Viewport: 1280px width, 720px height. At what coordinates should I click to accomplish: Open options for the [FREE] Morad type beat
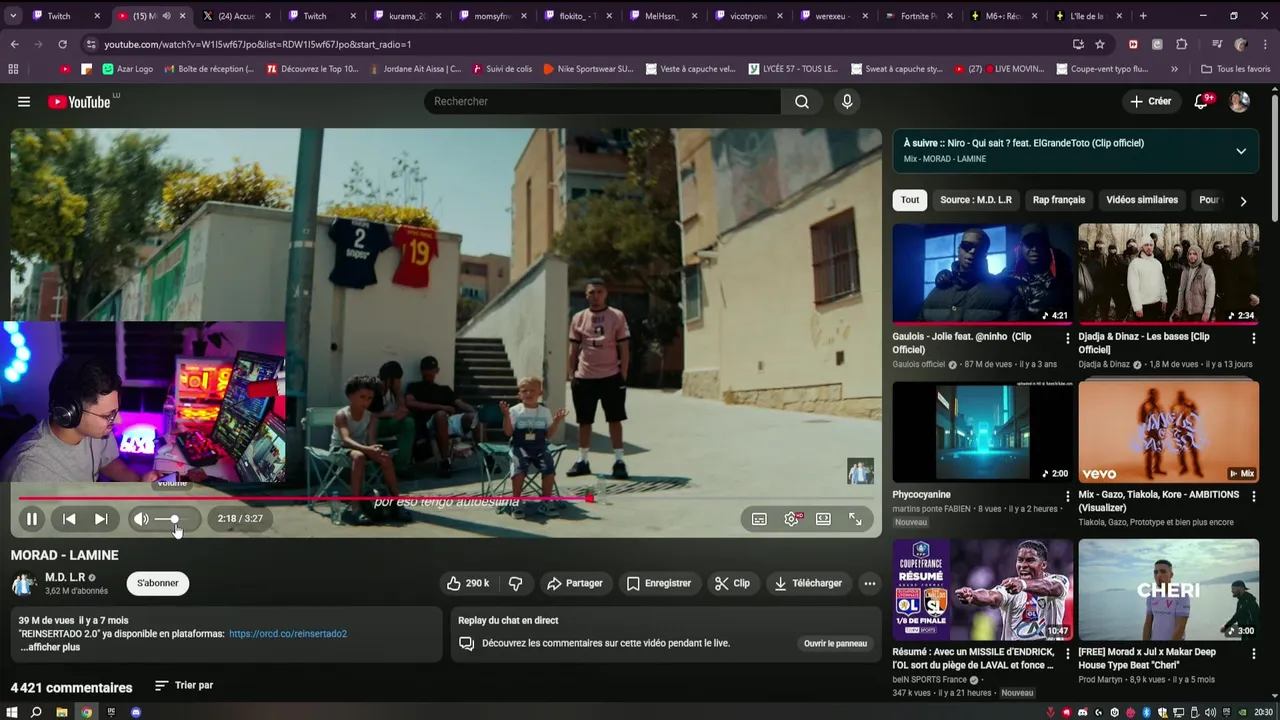[x=1254, y=654]
